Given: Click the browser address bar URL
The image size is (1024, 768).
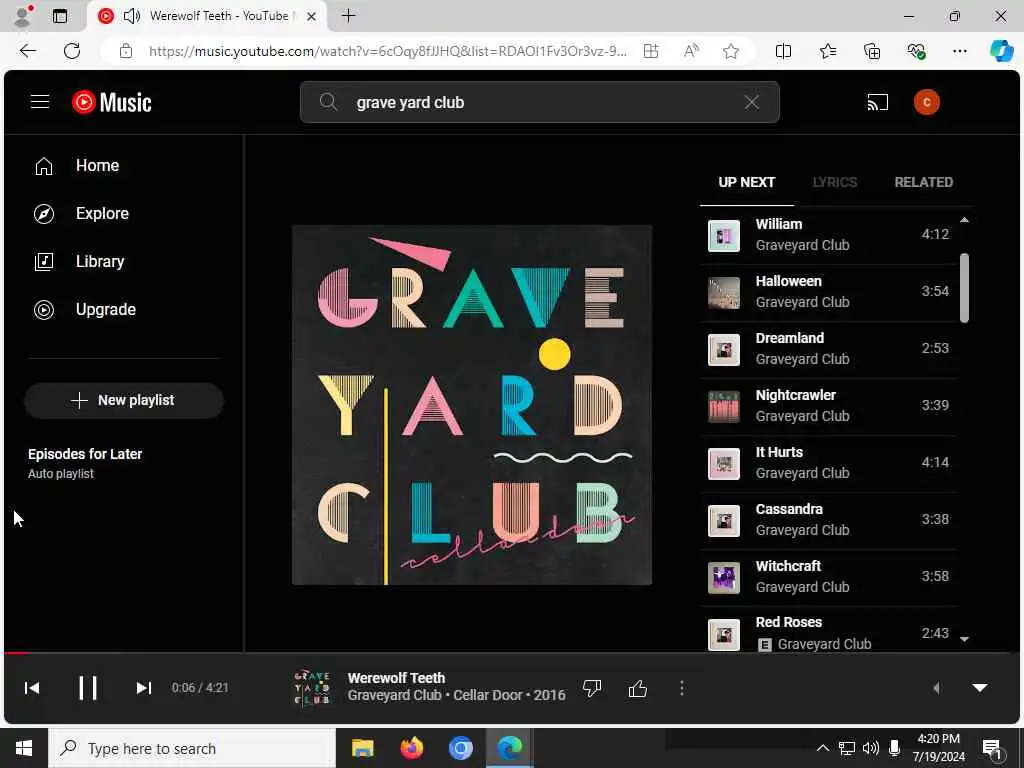Looking at the screenshot, I should tap(387, 51).
